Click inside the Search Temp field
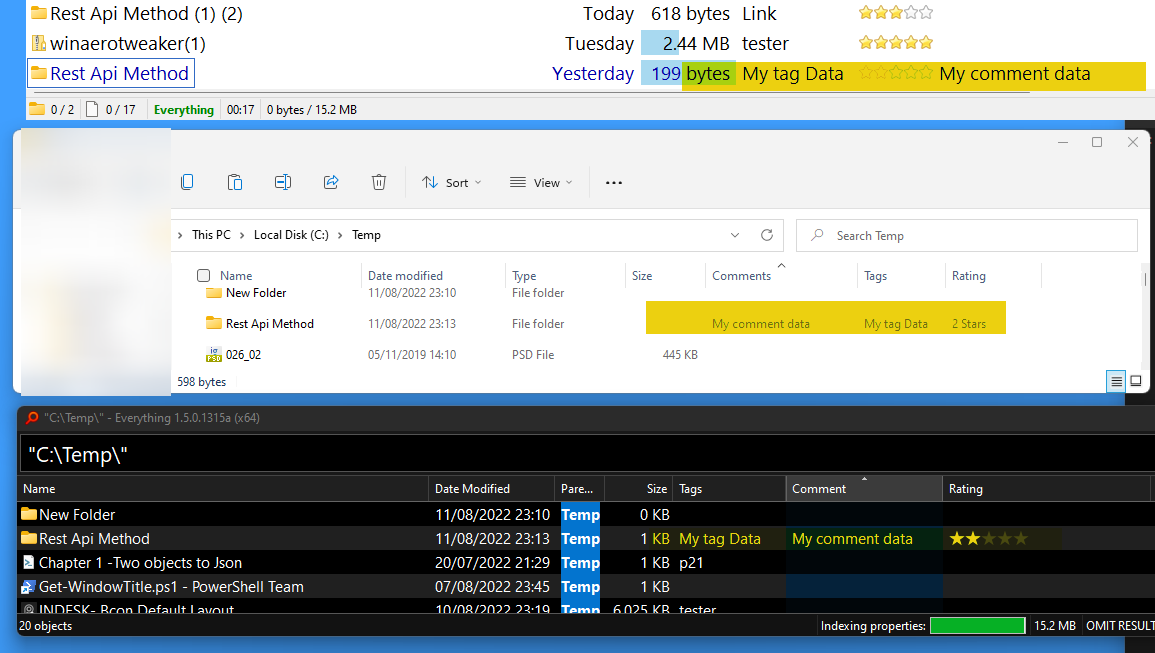Viewport: 1155px width, 653px height. tap(966, 235)
